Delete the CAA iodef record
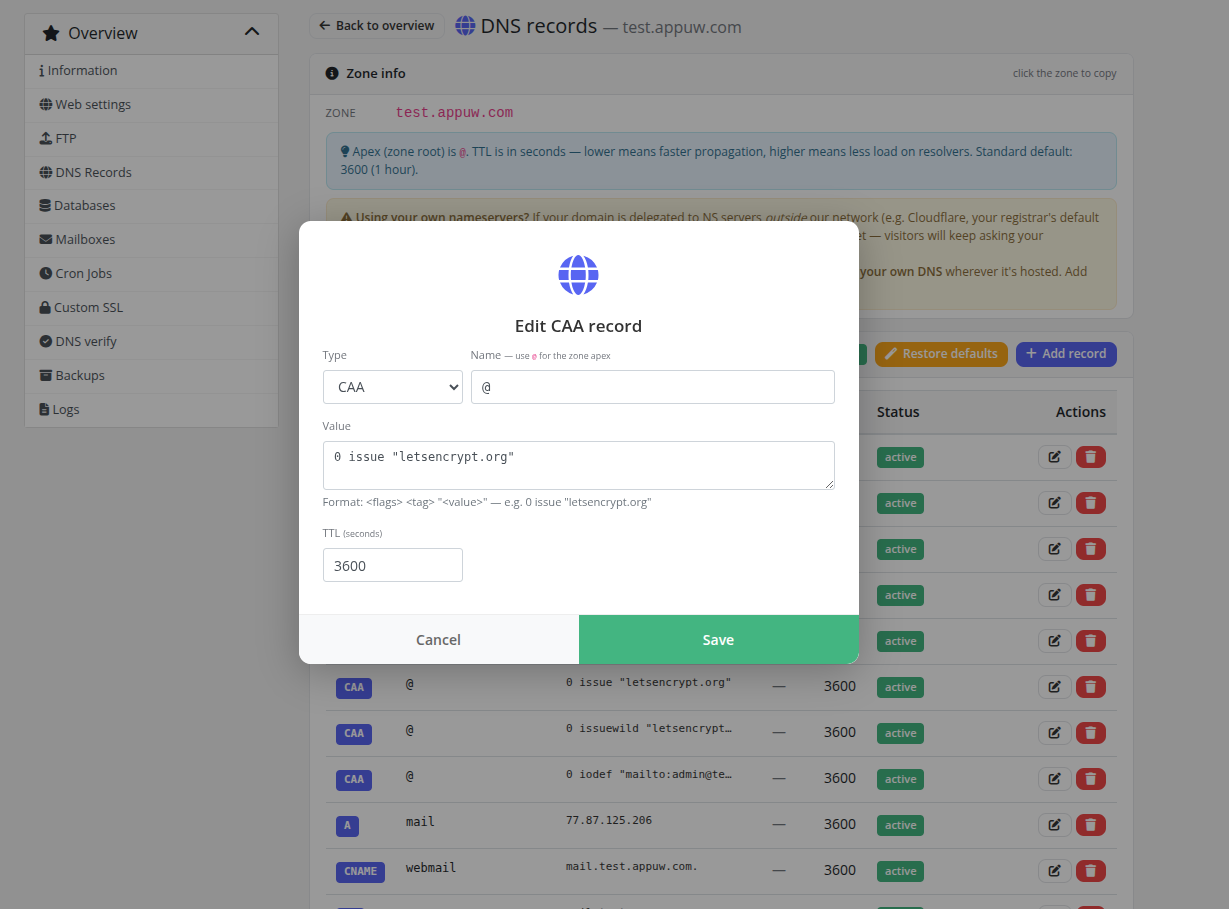This screenshot has width=1229, height=909. [x=1091, y=779]
